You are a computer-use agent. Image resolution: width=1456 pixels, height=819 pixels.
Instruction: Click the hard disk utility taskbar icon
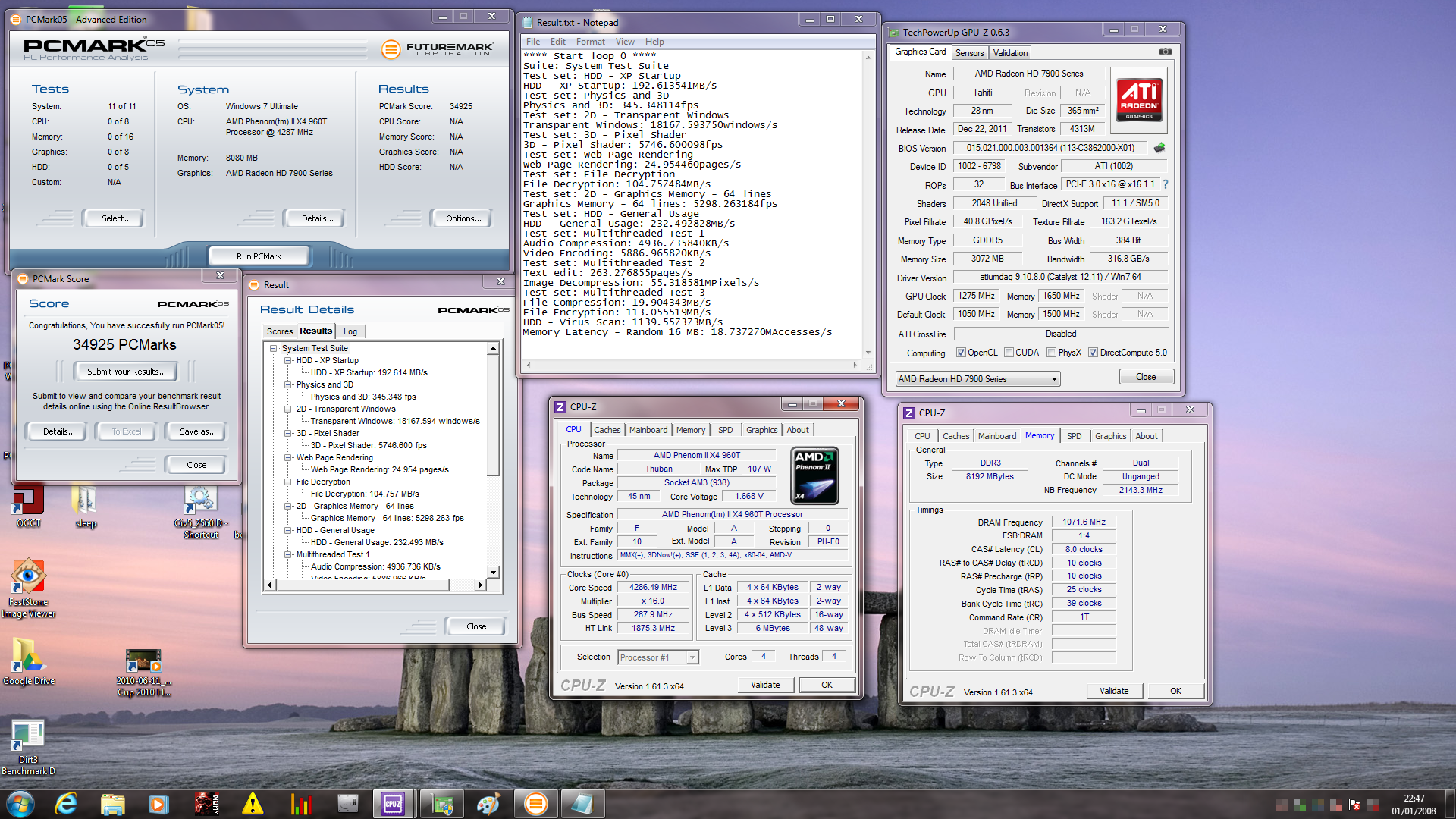pyautogui.click(x=347, y=804)
